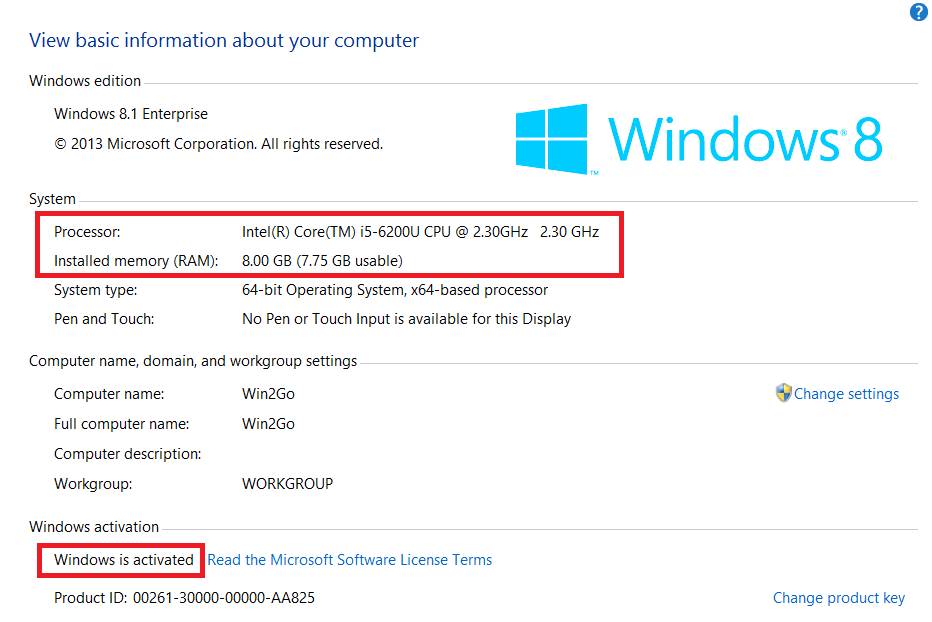Select the Win2Go value beside Computer name
This screenshot has height=622, width=932.
268,394
